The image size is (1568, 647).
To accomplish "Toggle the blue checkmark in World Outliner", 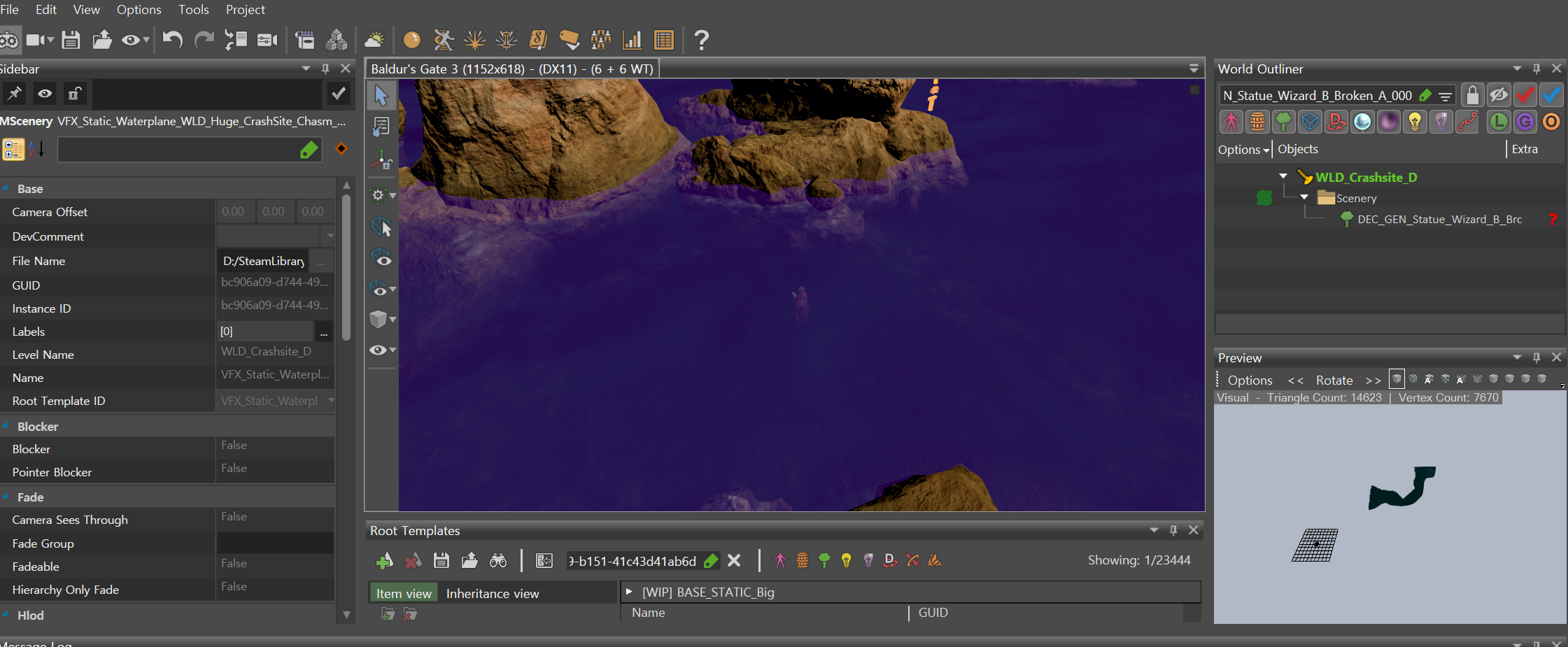I will coord(1551,95).
